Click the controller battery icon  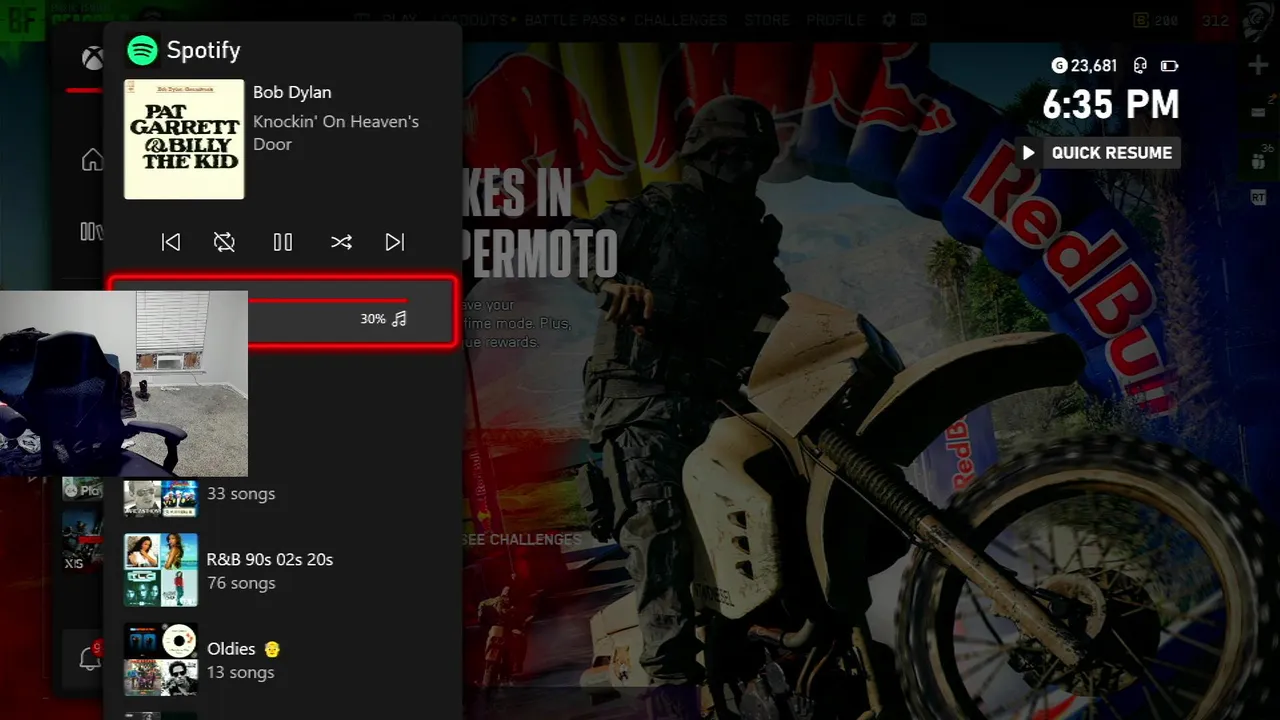click(1169, 66)
